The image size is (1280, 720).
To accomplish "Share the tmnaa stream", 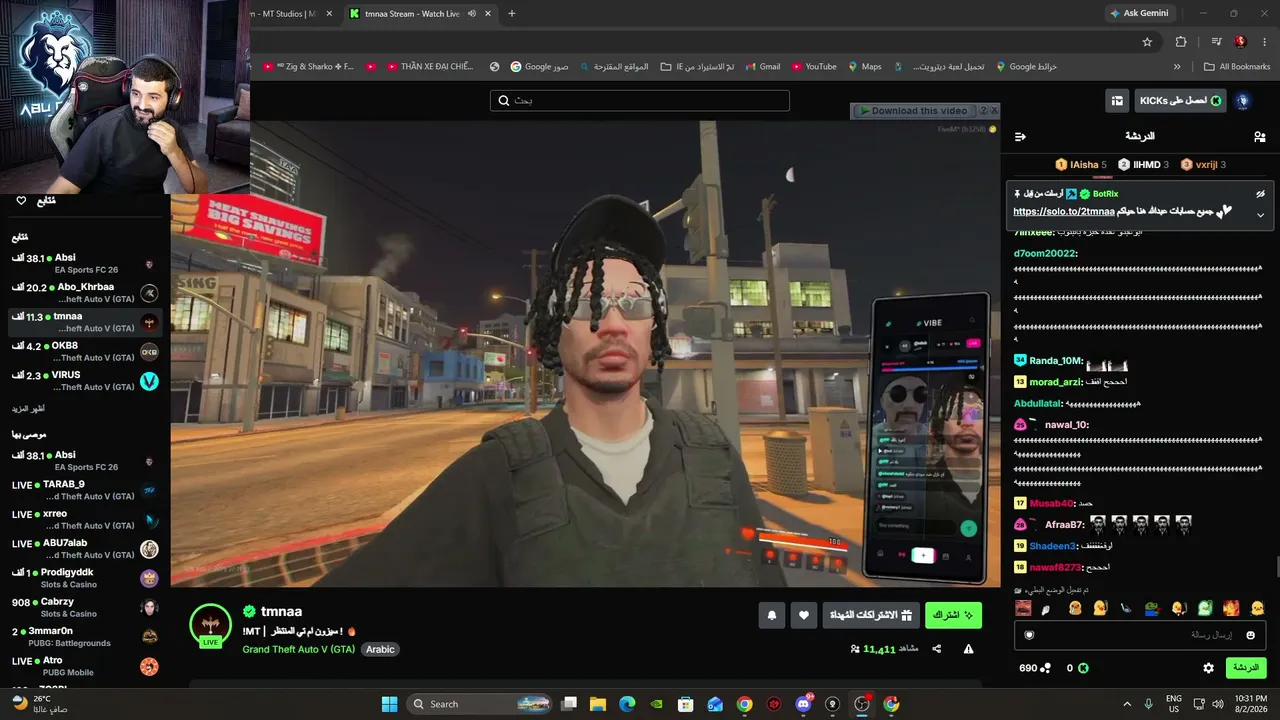I will (937, 649).
